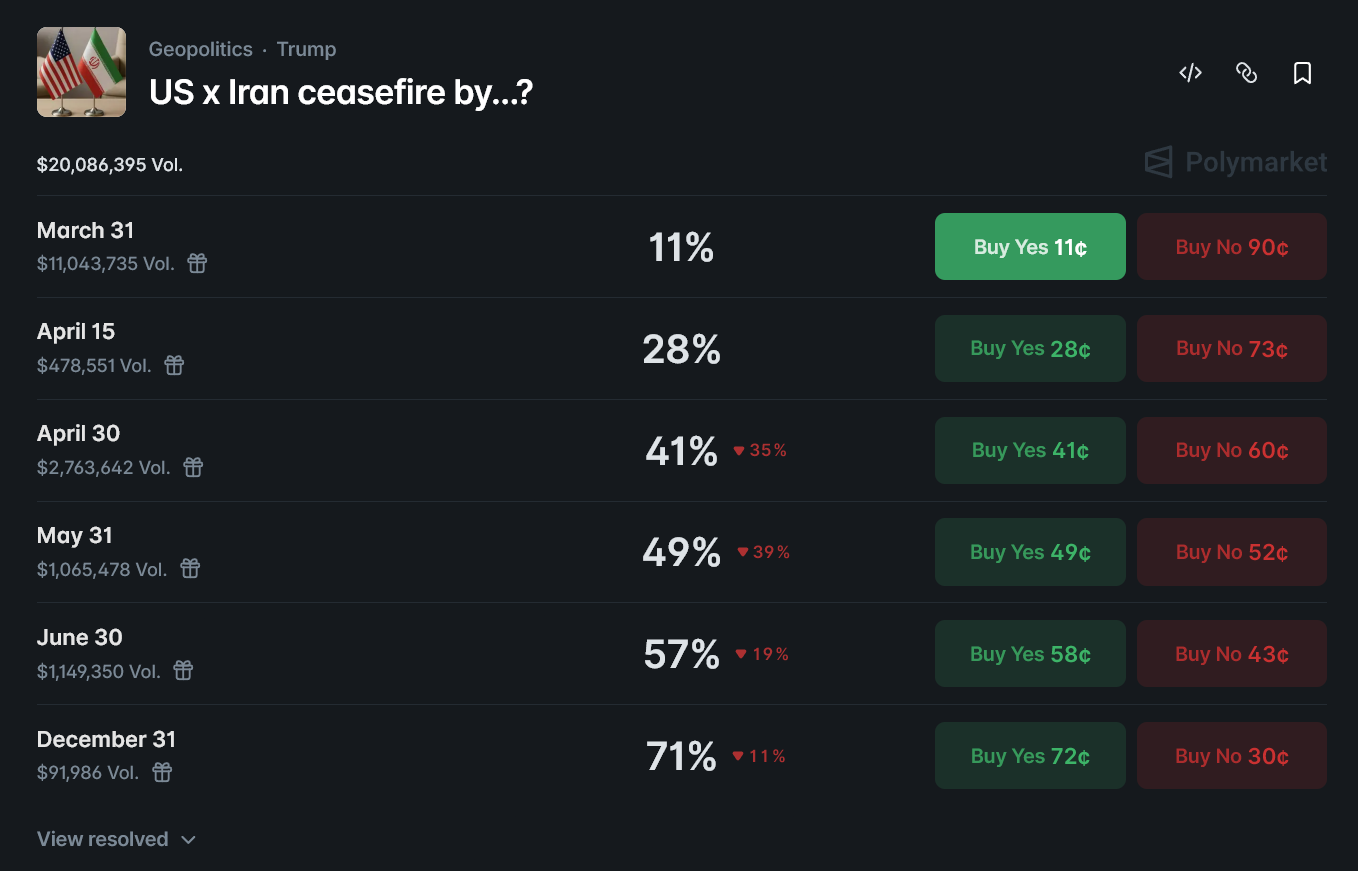1358x871 pixels.
Task: Buy Yes at 49¢ for May 31
Action: [x=1030, y=551]
